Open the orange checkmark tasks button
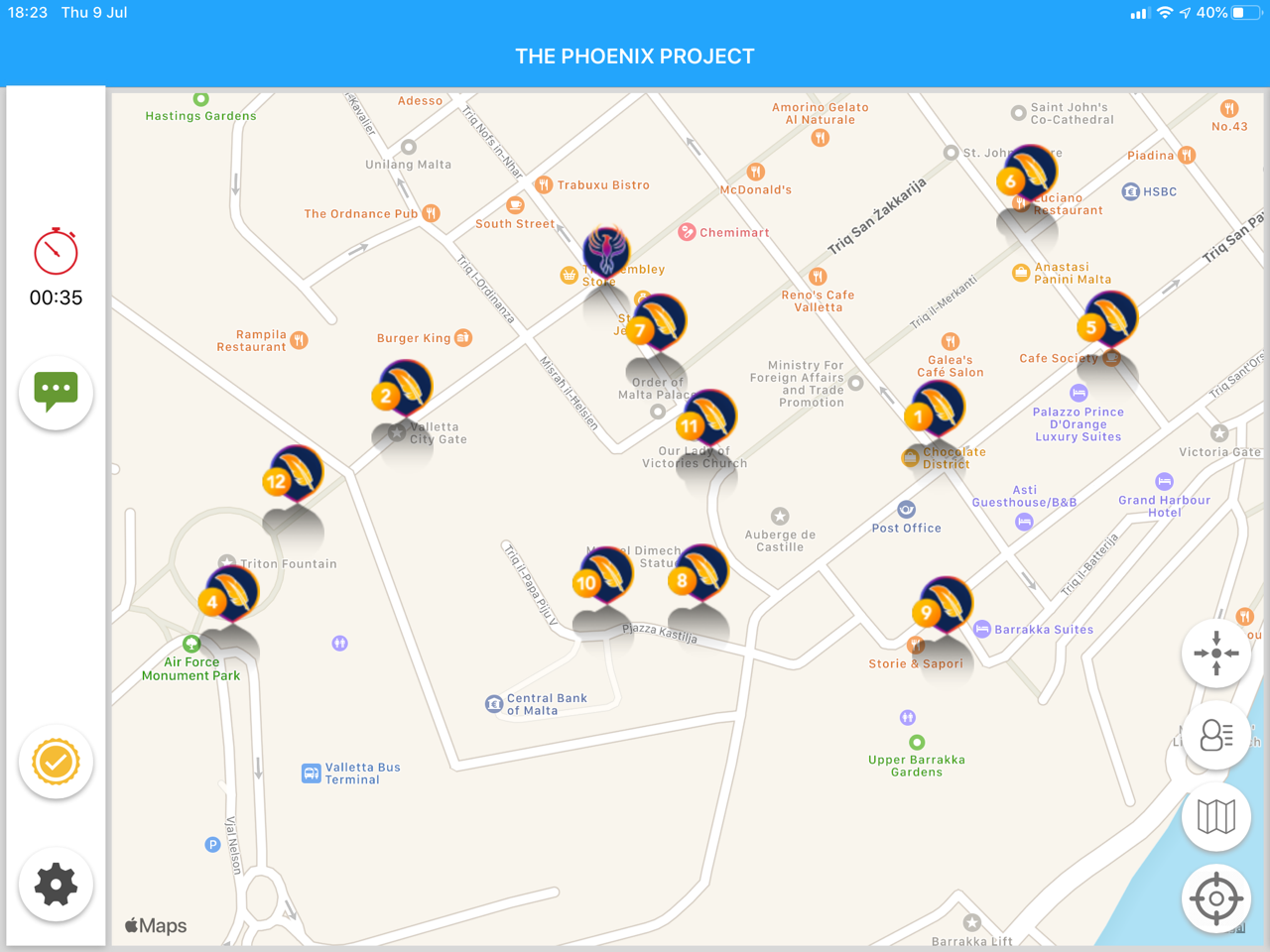Screen dimensions: 1270x952 tap(56, 762)
